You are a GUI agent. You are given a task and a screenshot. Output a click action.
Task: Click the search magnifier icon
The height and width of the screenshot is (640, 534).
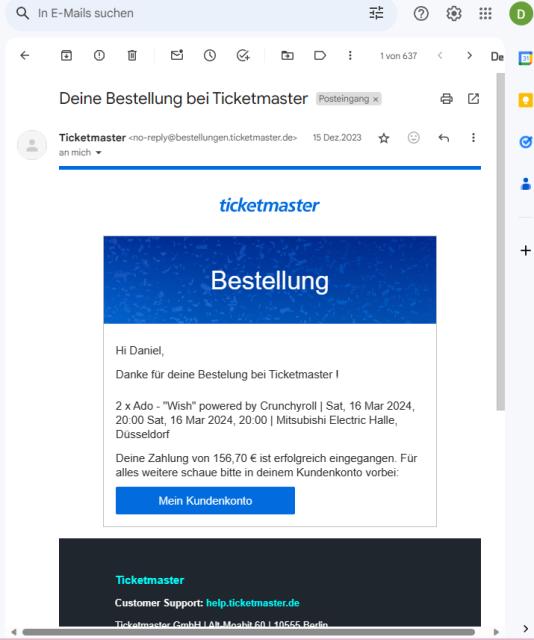[x=22, y=13]
